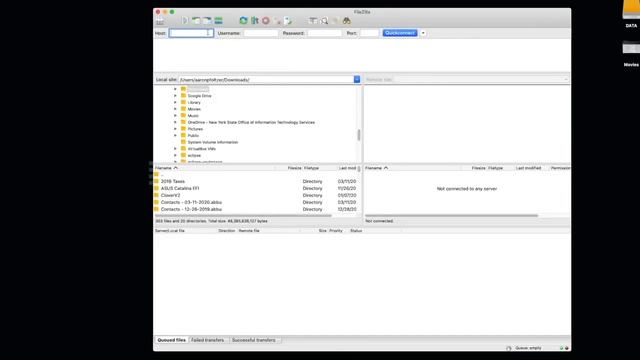Sort remote files by Filename column
The width and height of the screenshot is (640, 360).
(412, 168)
